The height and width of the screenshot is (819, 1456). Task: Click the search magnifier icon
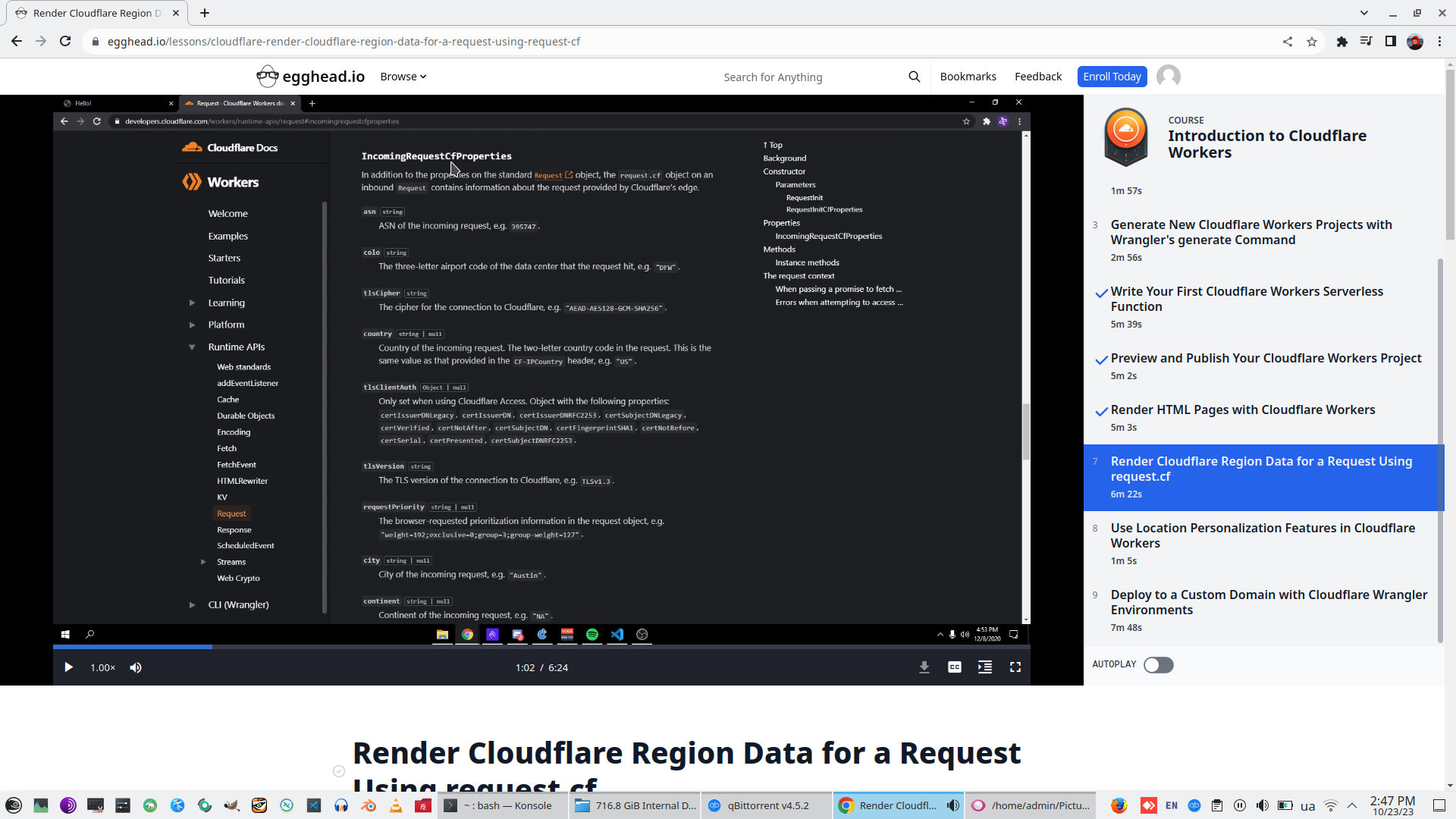914,77
